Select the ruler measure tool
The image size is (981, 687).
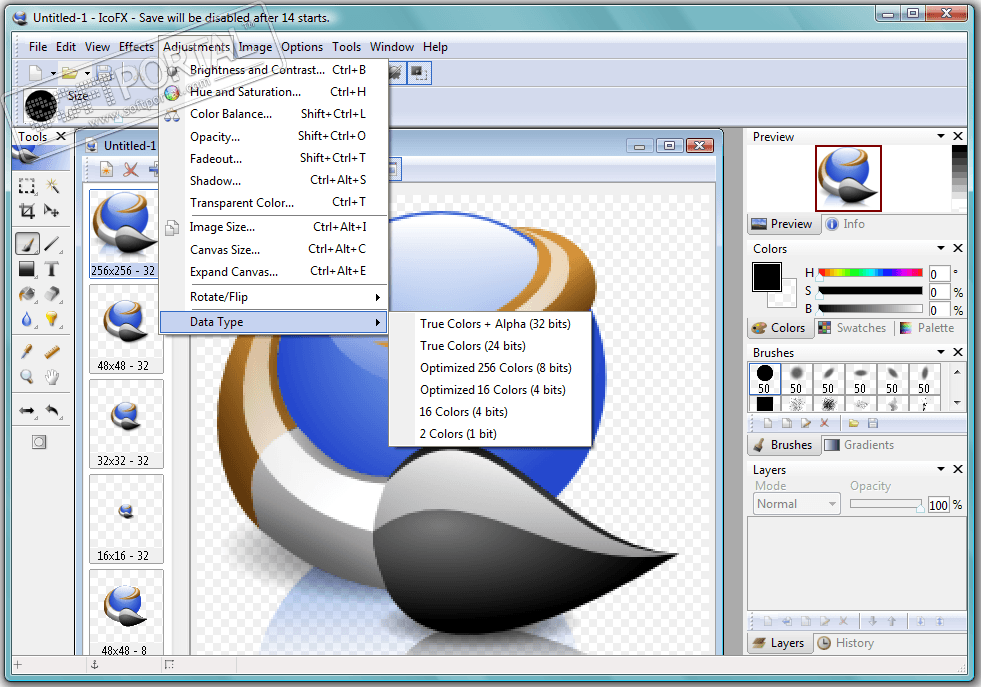(52, 352)
